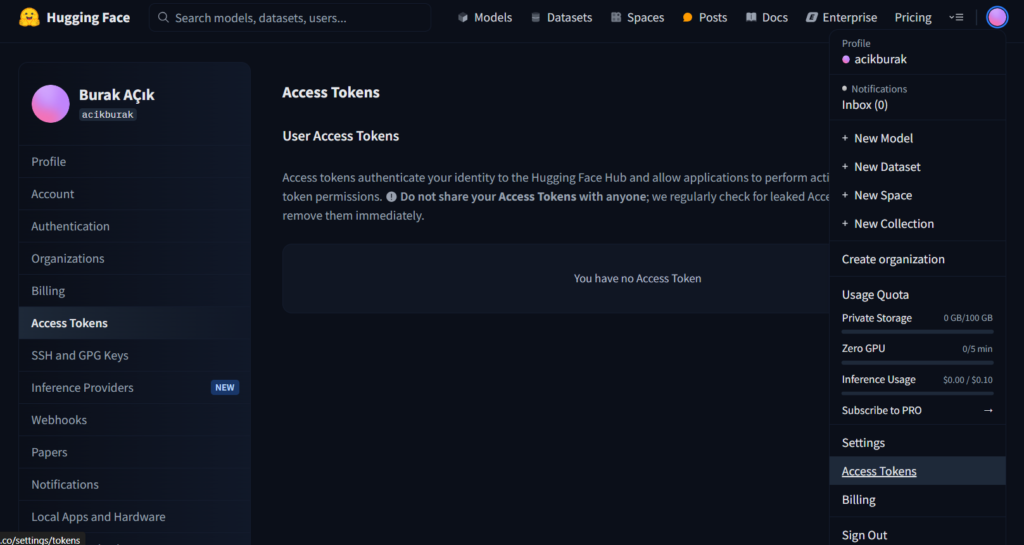Click the NEW badge on Inference Providers
This screenshot has width=1024, height=545.
click(225, 388)
